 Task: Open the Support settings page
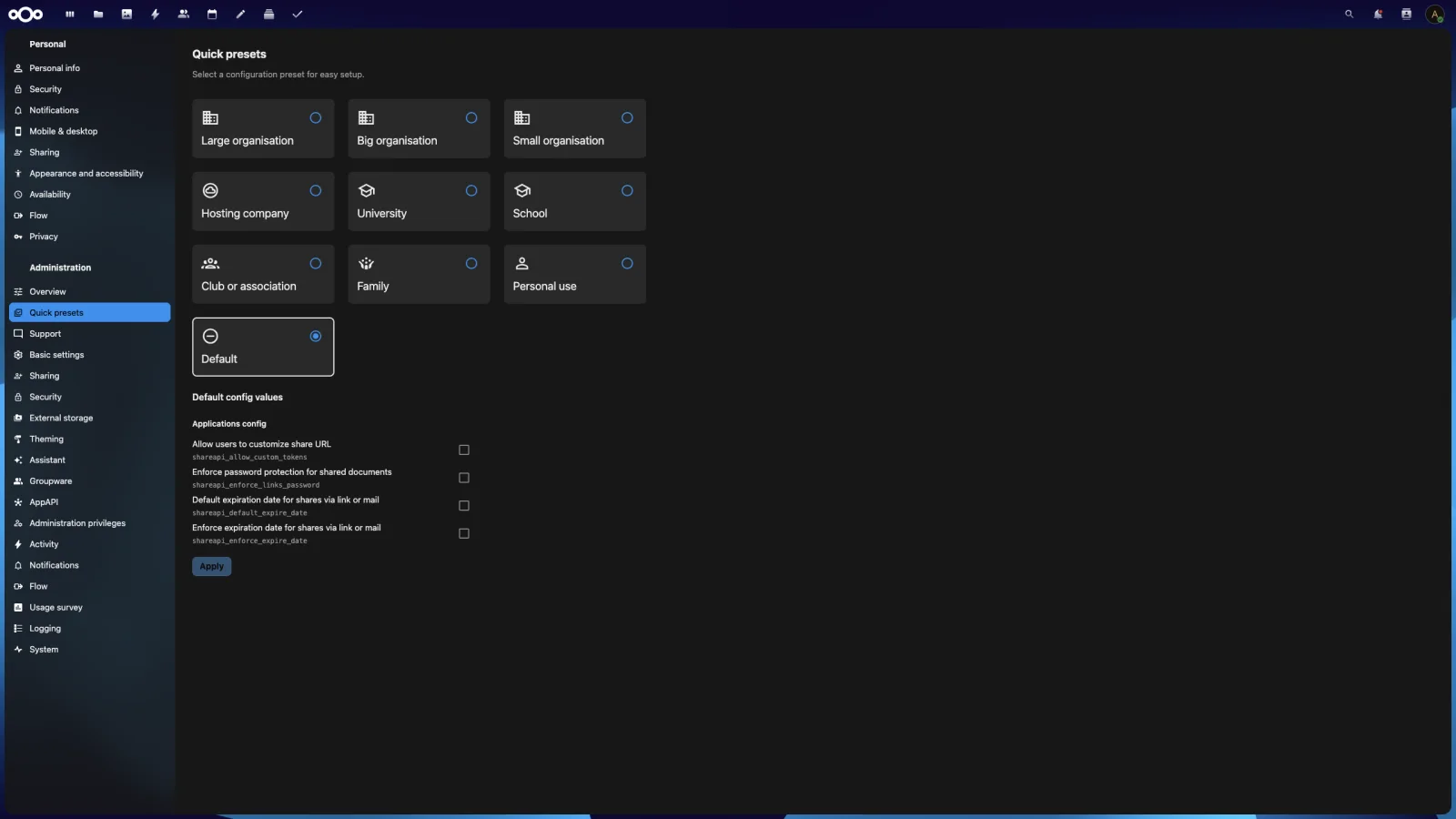(89, 334)
